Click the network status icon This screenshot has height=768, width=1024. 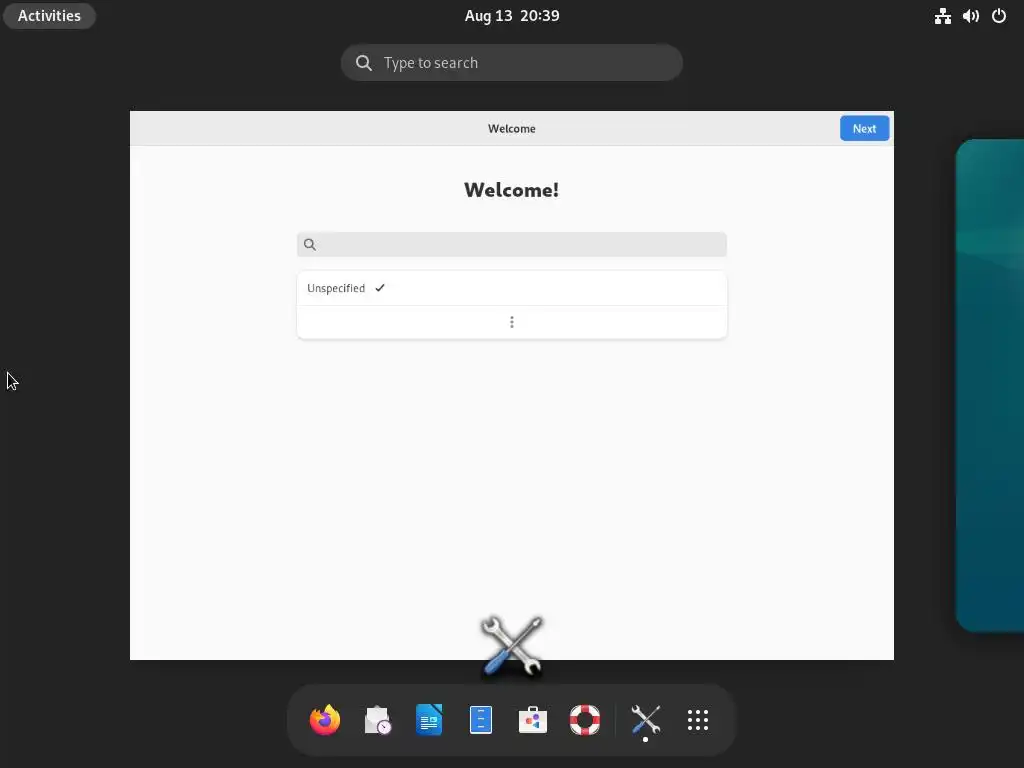pos(942,16)
